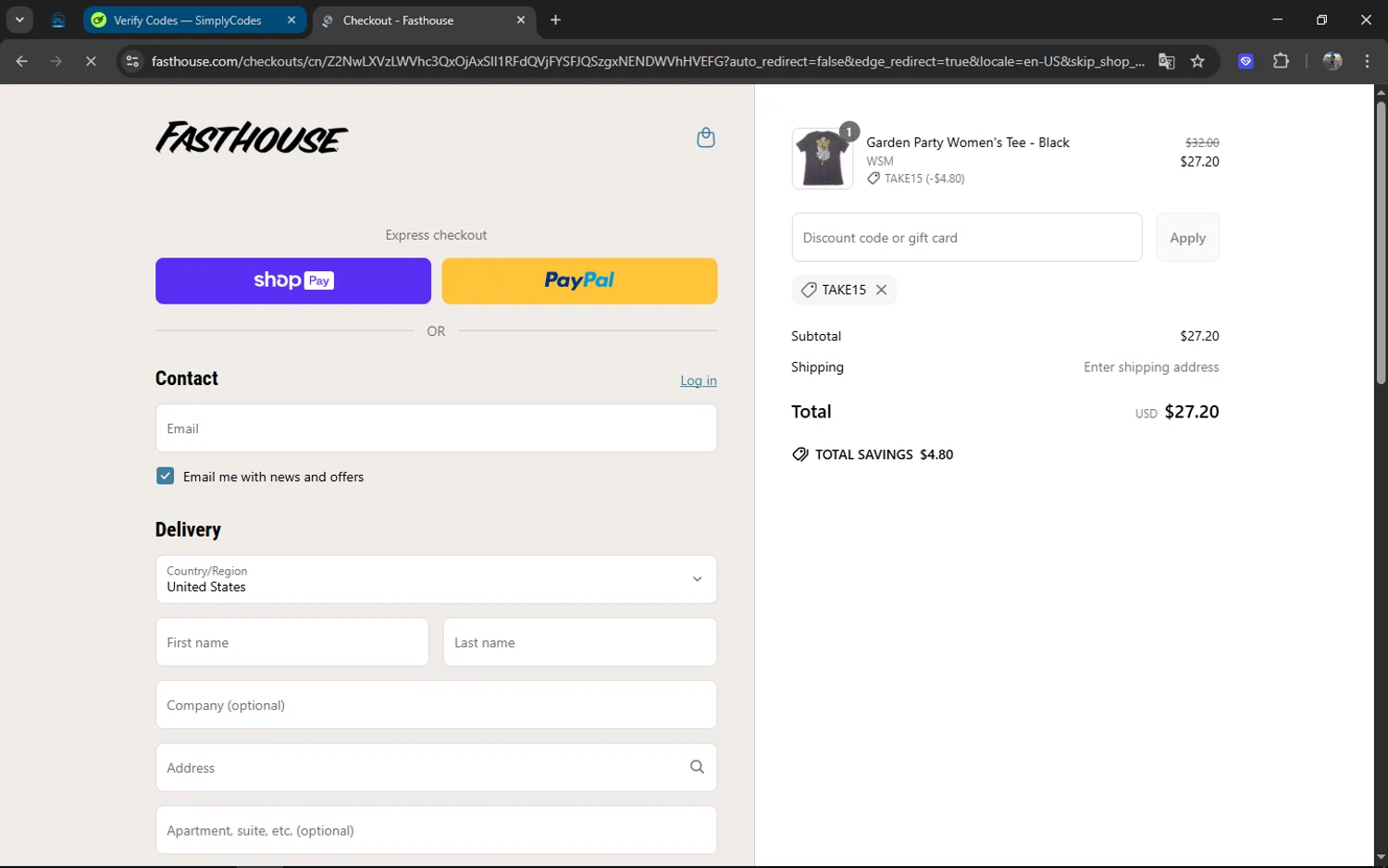Image resolution: width=1388 pixels, height=868 pixels.
Task: Click the Total $27.20 amount
Action: click(x=1192, y=412)
